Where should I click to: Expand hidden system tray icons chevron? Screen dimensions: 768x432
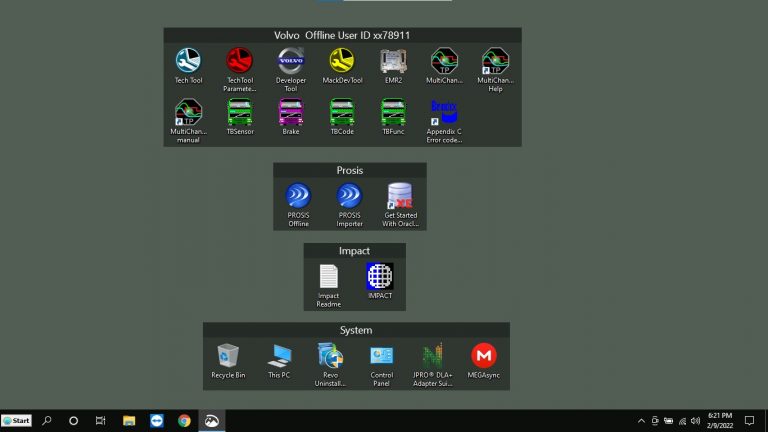point(641,421)
